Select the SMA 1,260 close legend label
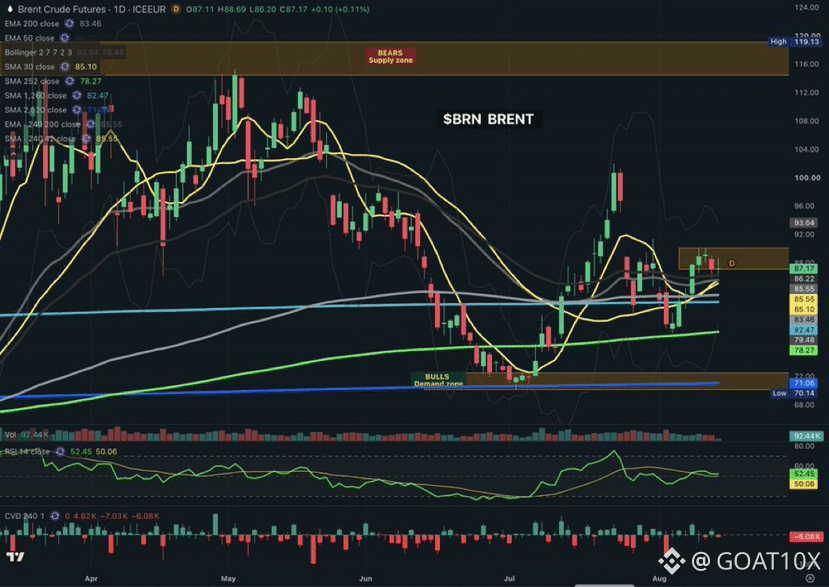The height and width of the screenshot is (587, 829). coord(35,96)
